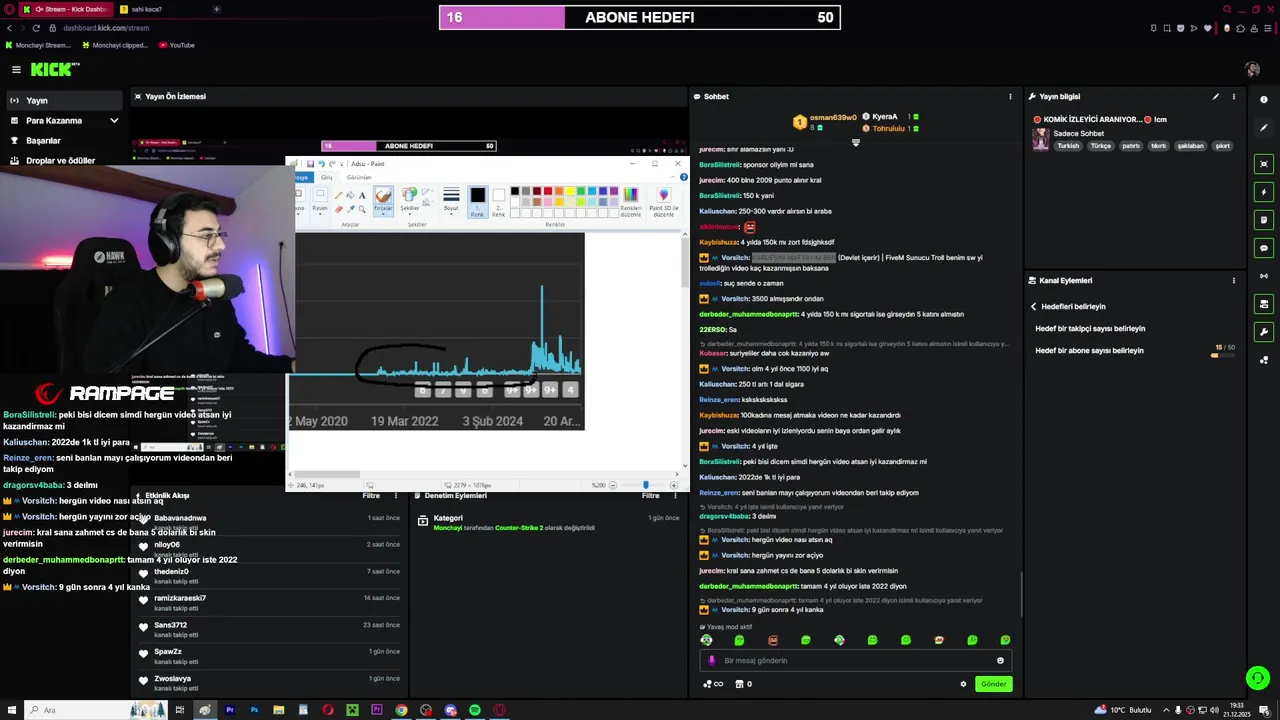The height and width of the screenshot is (720, 1280).
Task: Pick the last emote in chat emote row
Action: [x=1005, y=640]
